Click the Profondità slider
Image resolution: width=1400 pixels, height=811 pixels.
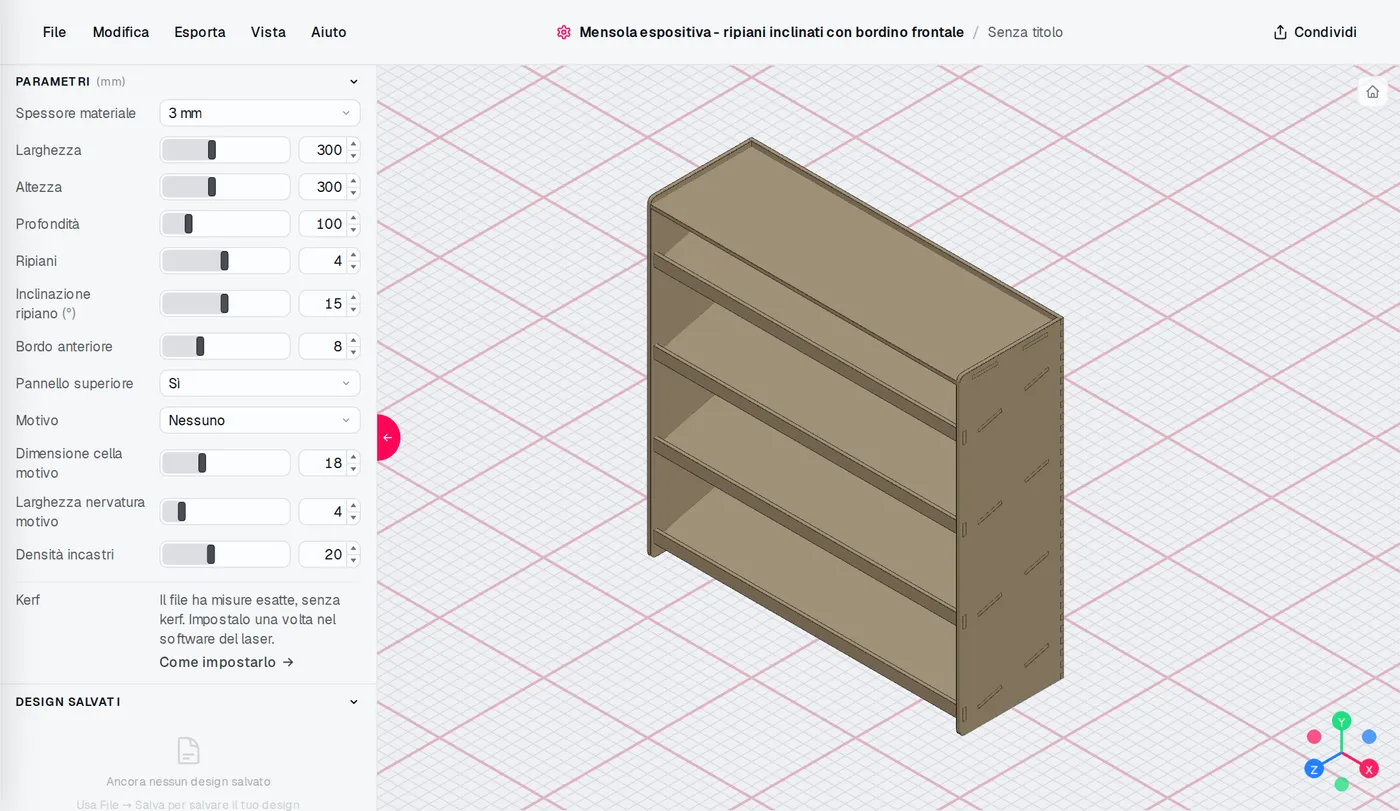click(x=225, y=224)
